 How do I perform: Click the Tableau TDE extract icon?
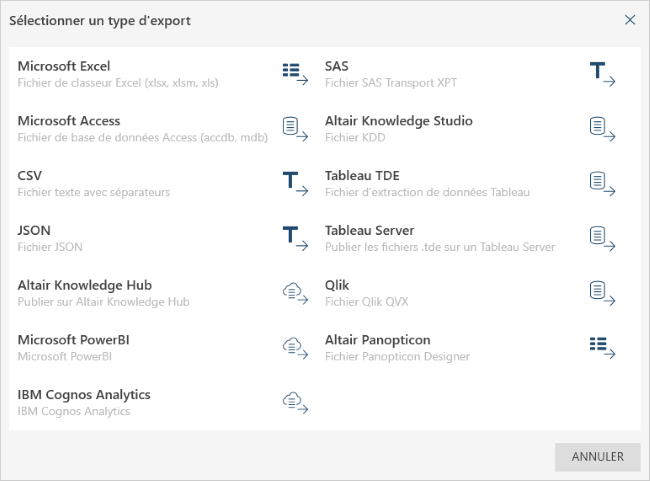pos(601,182)
